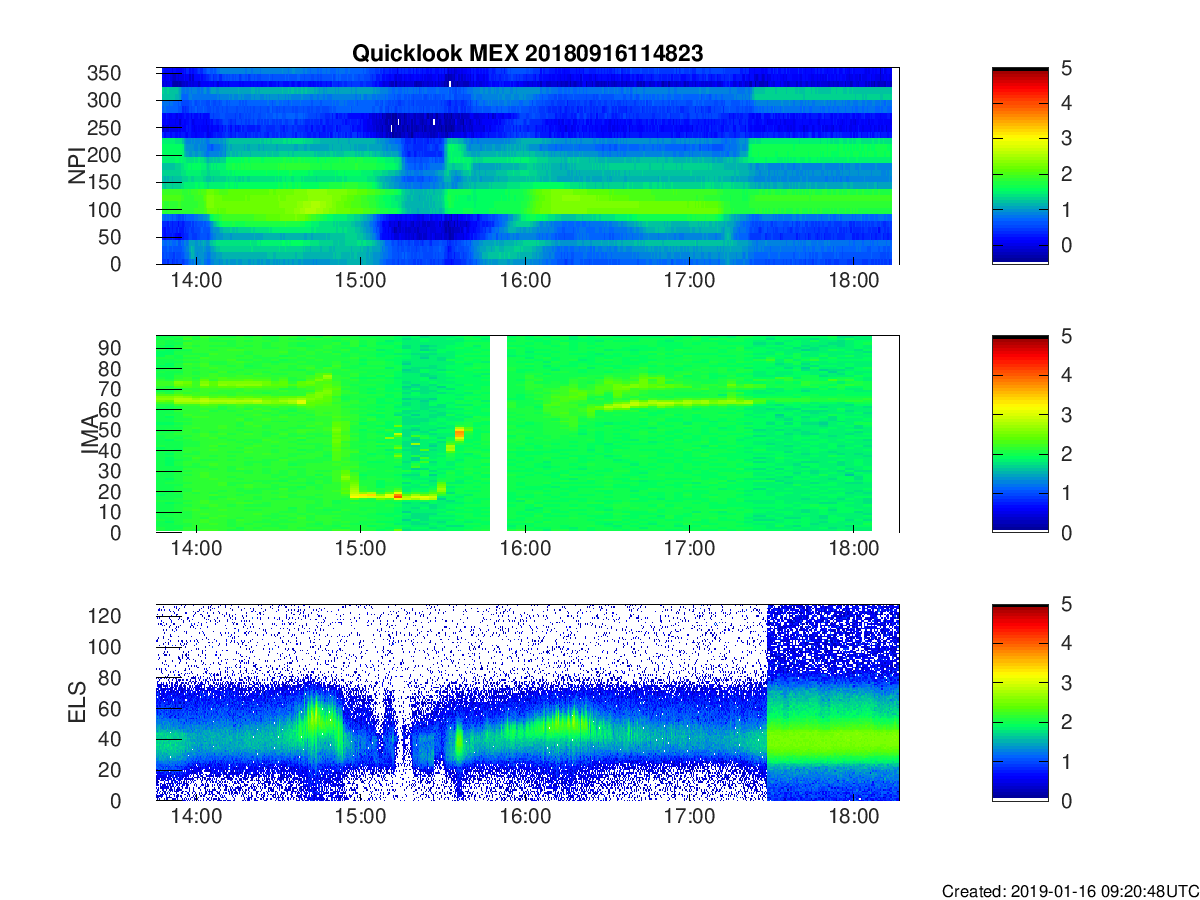Screen dimensions: 1200x900
Task: Click 14:00 time label under IMA panel
Action: tap(196, 549)
